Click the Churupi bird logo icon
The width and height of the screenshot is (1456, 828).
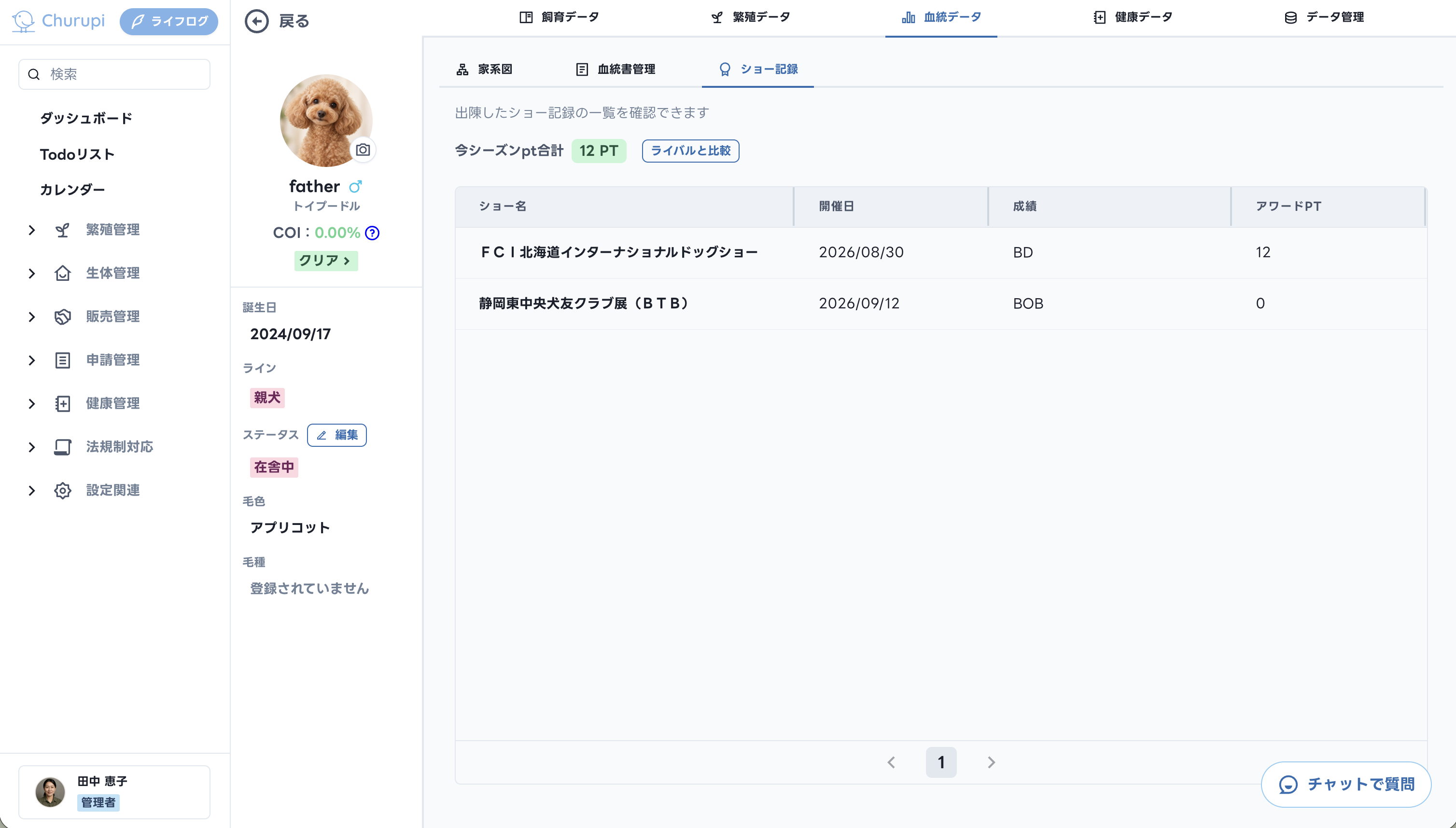23,21
